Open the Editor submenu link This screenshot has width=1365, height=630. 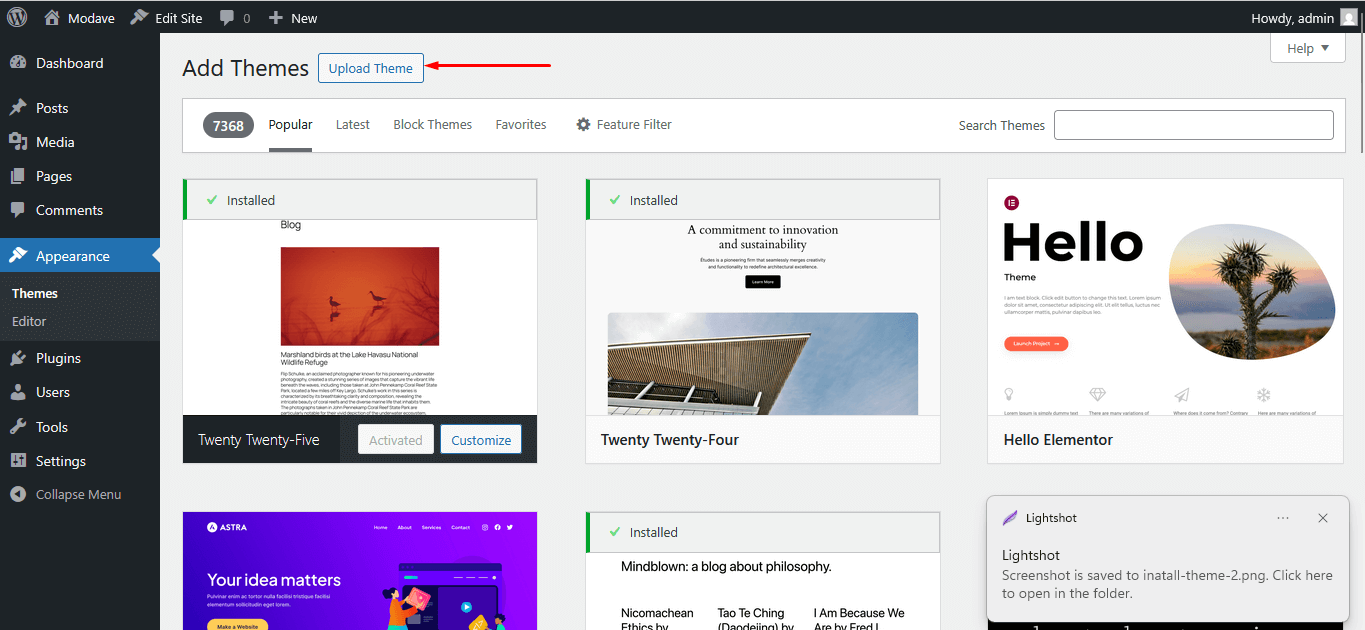(x=29, y=321)
